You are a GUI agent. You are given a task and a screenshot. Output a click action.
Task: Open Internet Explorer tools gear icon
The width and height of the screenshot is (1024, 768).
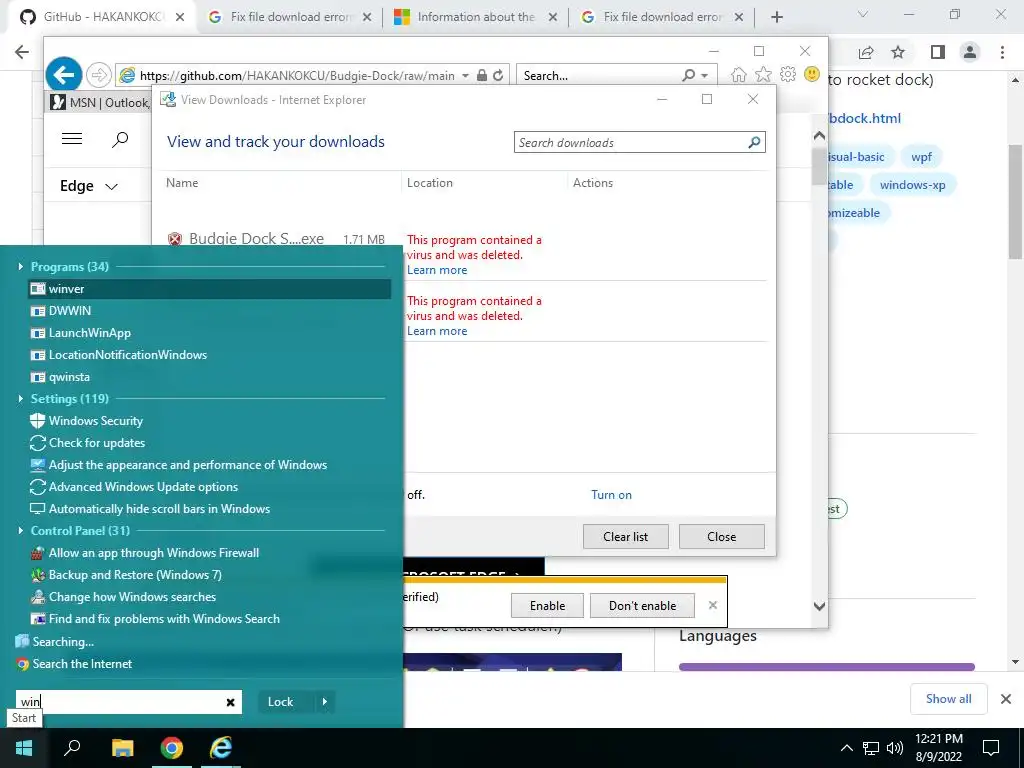(x=788, y=74)
